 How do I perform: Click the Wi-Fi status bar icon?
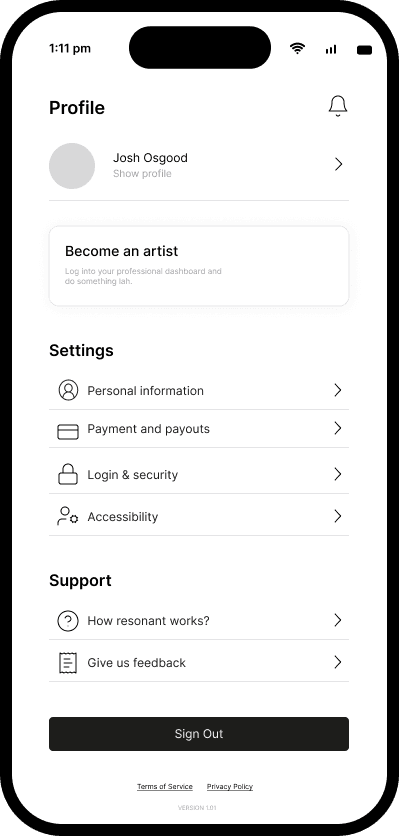tap(298, 49)
